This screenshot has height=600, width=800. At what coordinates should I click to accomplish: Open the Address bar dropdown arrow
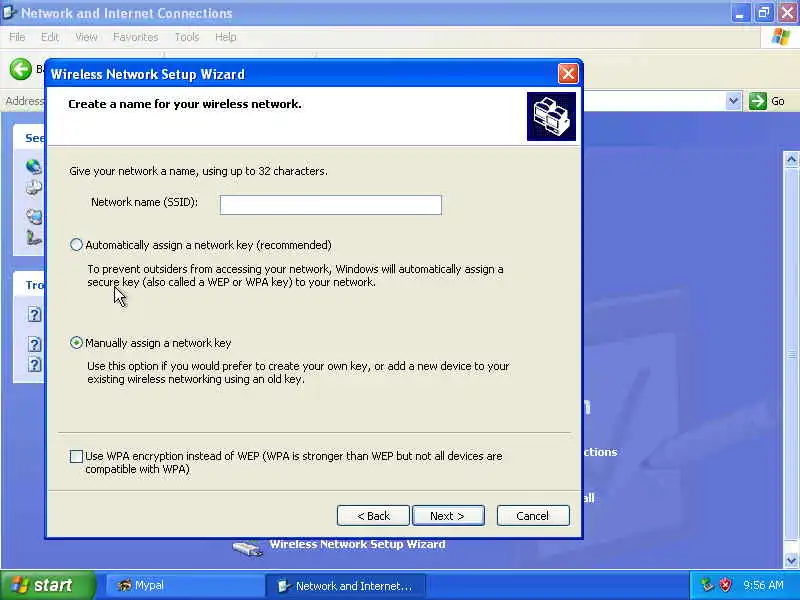(733, 101)
